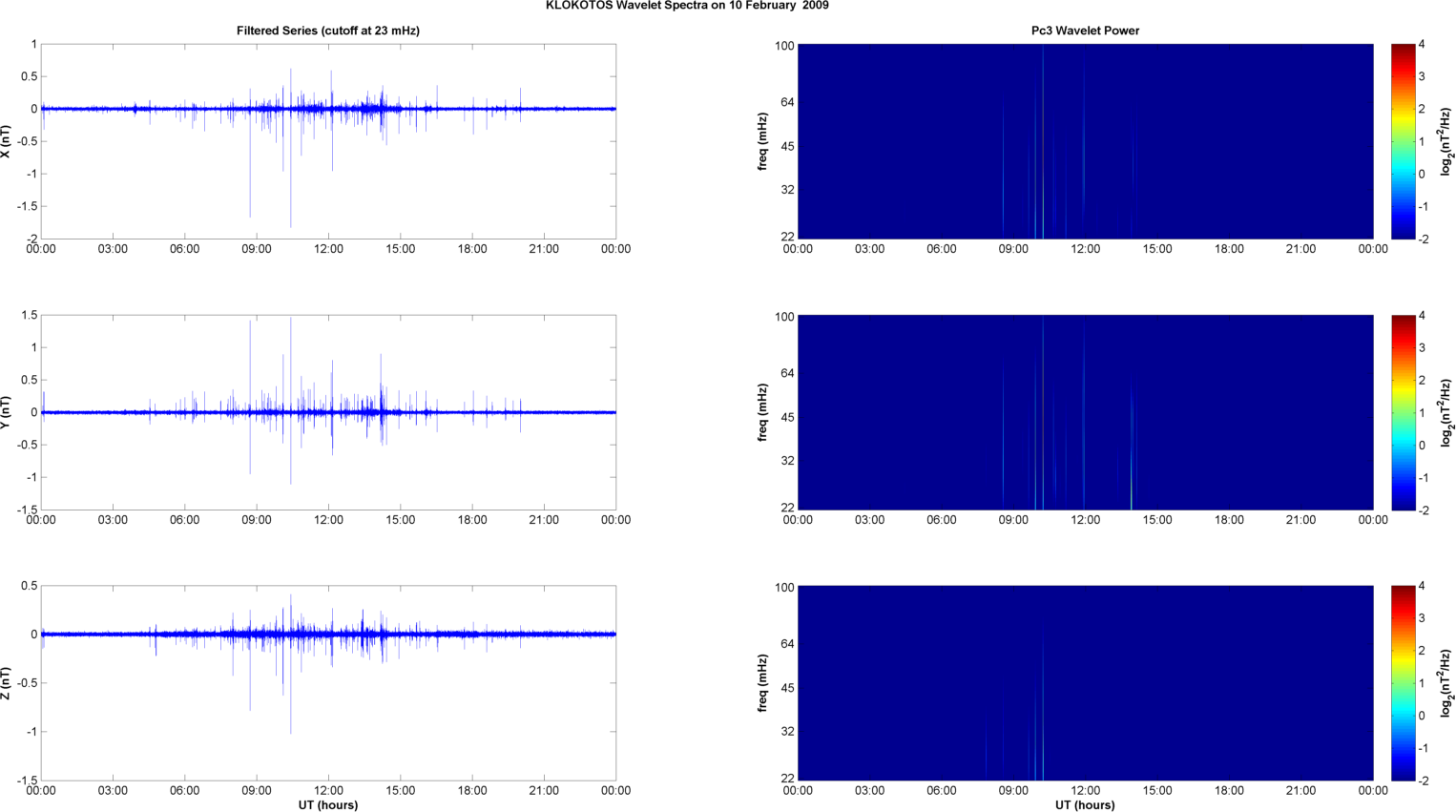Click log2(nT²/Hz) label beside top colorbar
The image size is (1456, 812).
(x=1446, y=141)
